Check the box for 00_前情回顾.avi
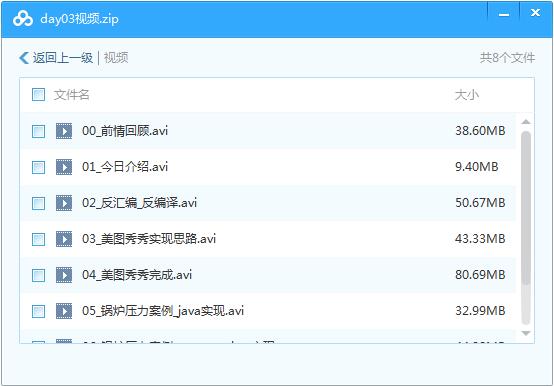The width and height of the screenshot is (554, 386). [x=39, y=131]
